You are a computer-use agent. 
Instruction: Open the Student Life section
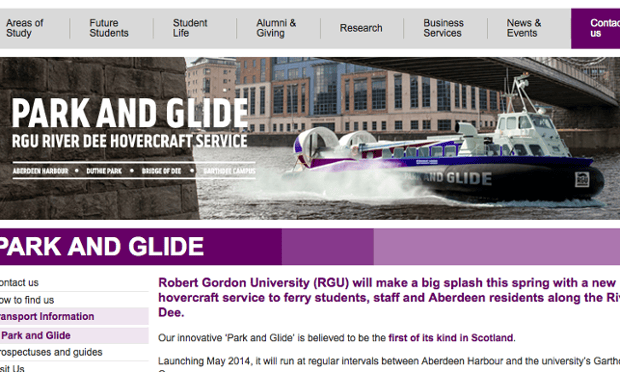(190, 28)
